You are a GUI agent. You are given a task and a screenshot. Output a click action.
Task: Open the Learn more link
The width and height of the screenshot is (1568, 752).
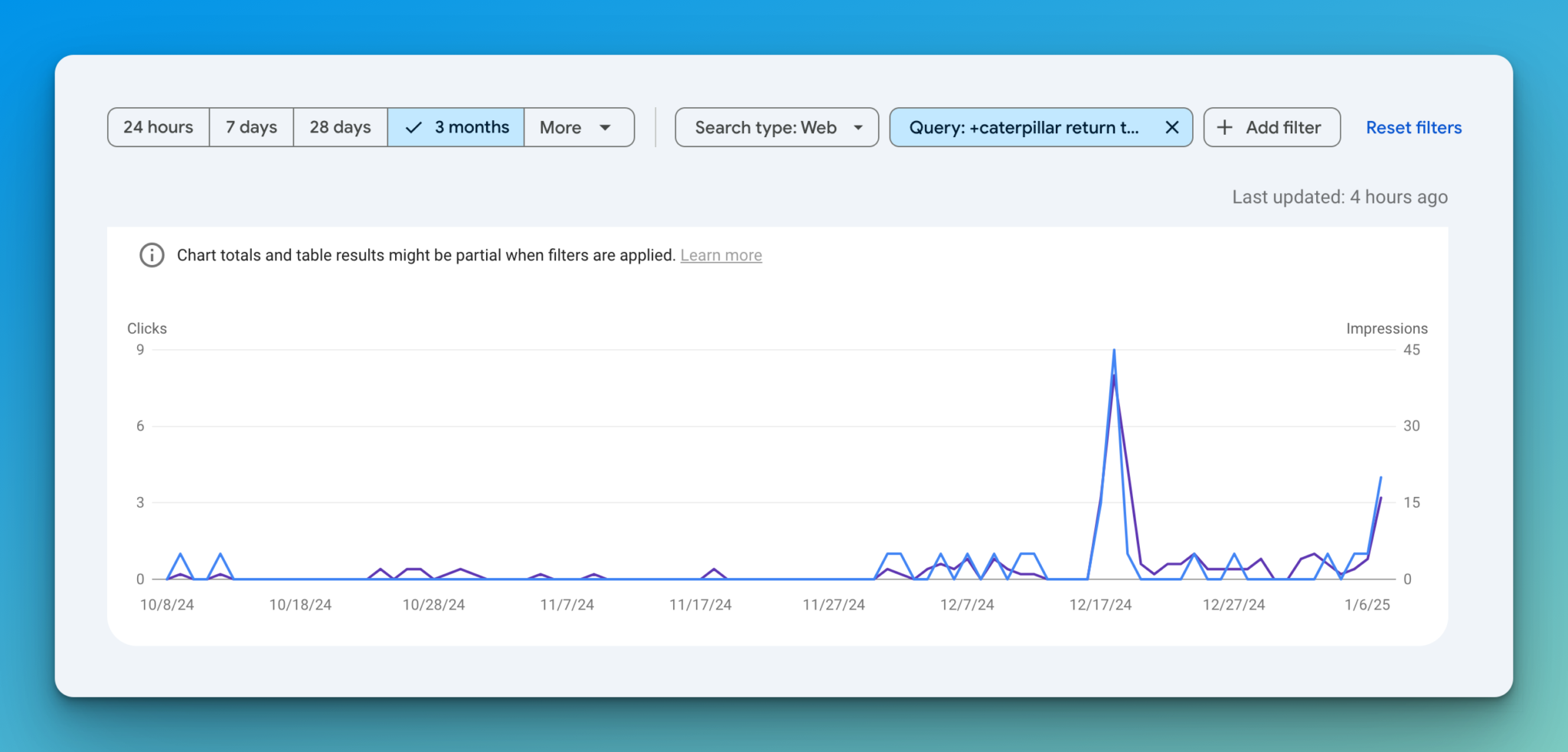coord(720,255)
